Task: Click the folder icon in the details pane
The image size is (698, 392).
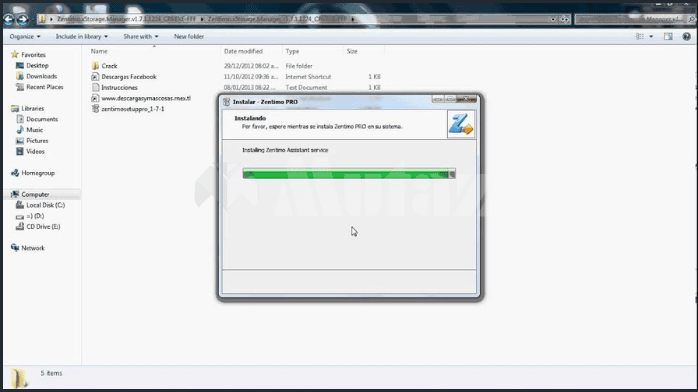Action: pyautogui.click(x=19, y=378)
